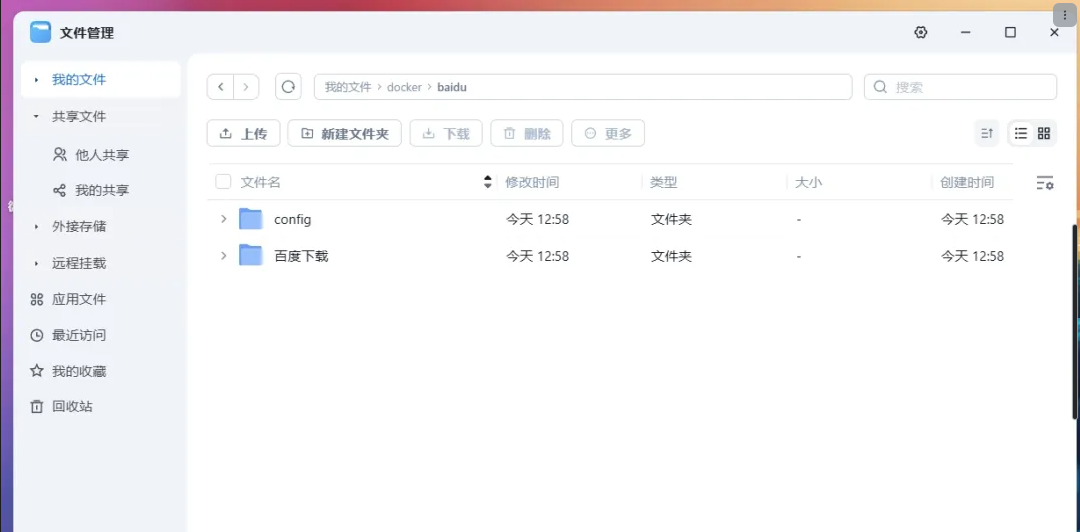The width and height of the screenshot is (1080, 532).
Task: Toggle the select-all checkbox in header
Action: point(223,182)
